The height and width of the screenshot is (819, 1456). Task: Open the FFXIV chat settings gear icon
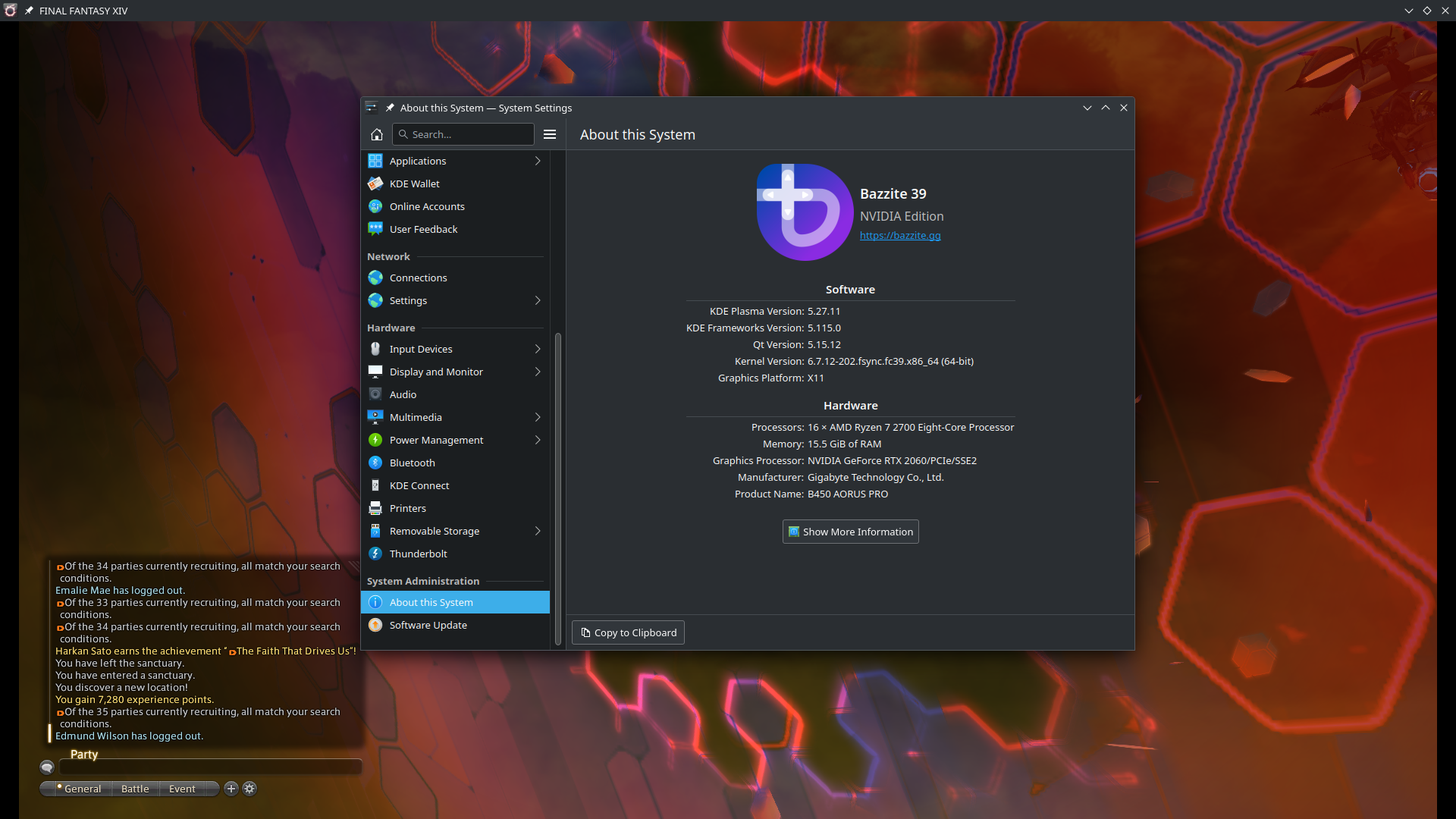point(249,789)
